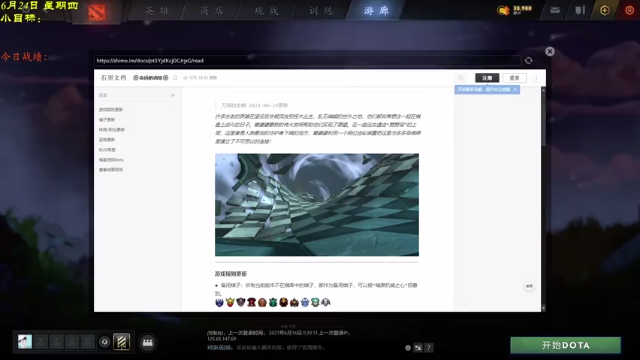Click the small round floating button at document right

pyautogui.click(x=529, y=286)
